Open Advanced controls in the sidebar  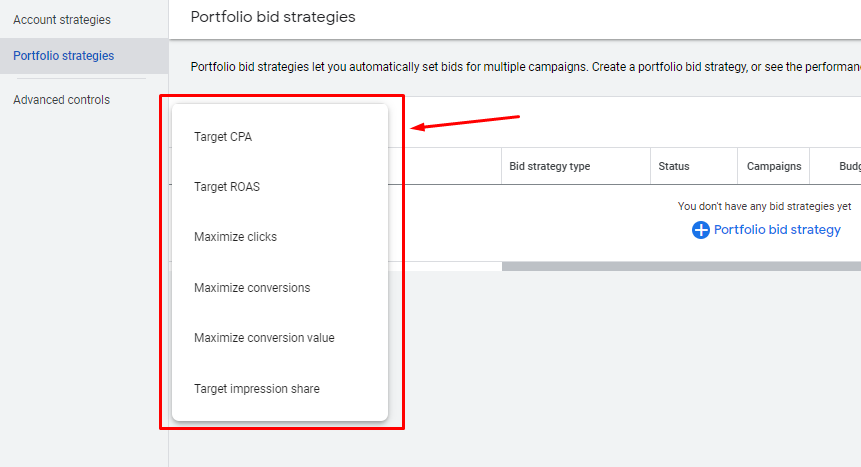(62, 100)
